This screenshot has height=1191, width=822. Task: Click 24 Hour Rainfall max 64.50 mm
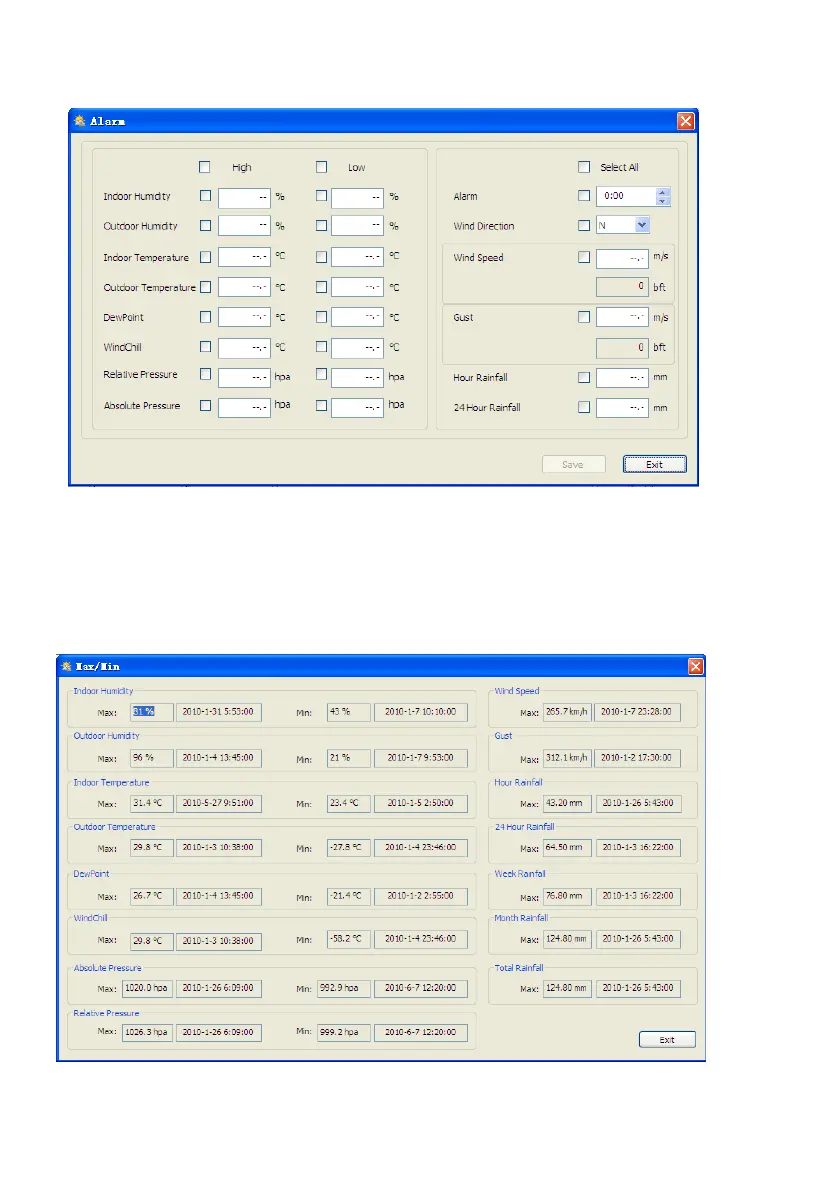pos(567,847)
